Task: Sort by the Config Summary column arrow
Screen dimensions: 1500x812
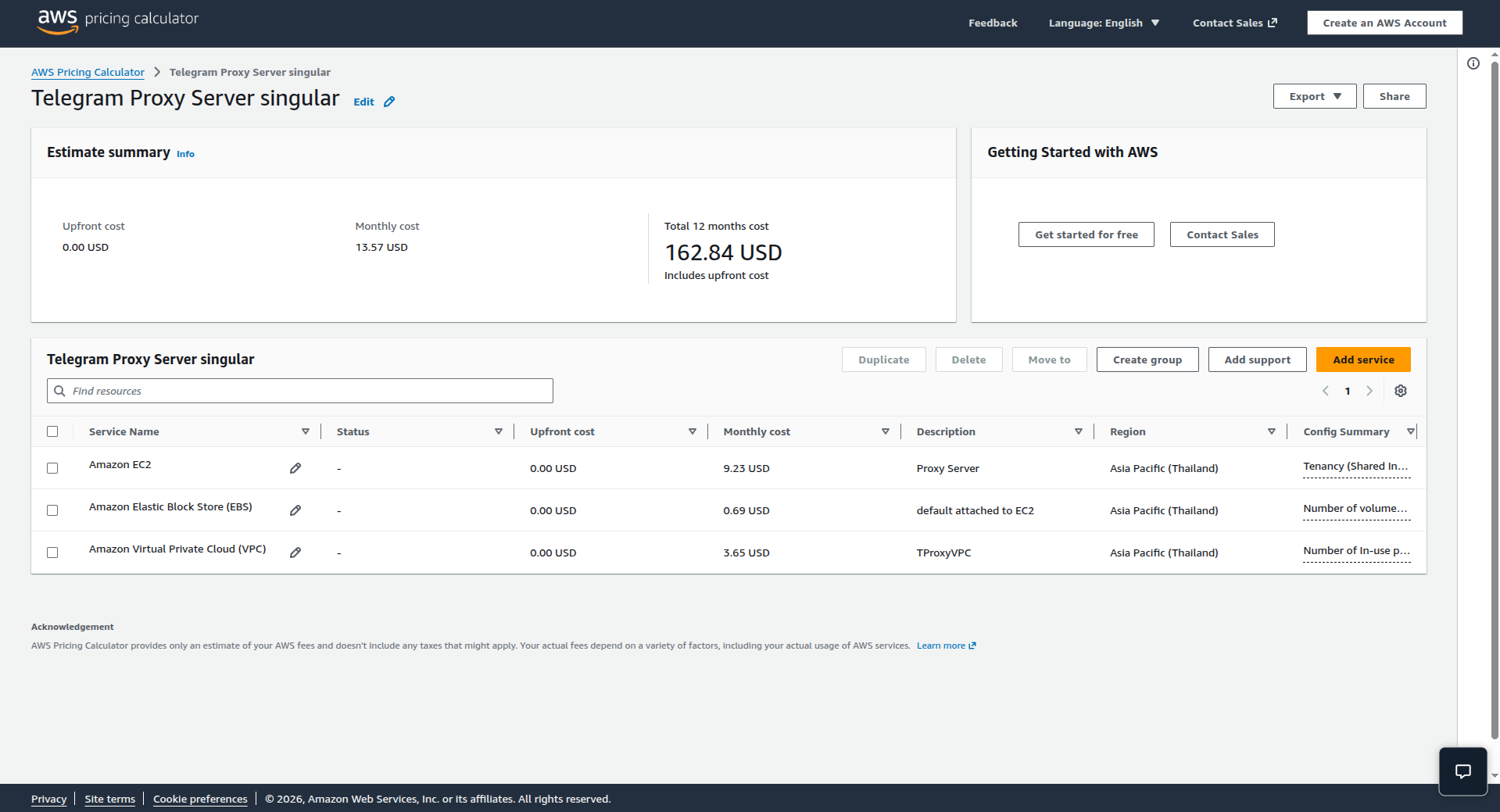Action: [x=1411, y=431]
